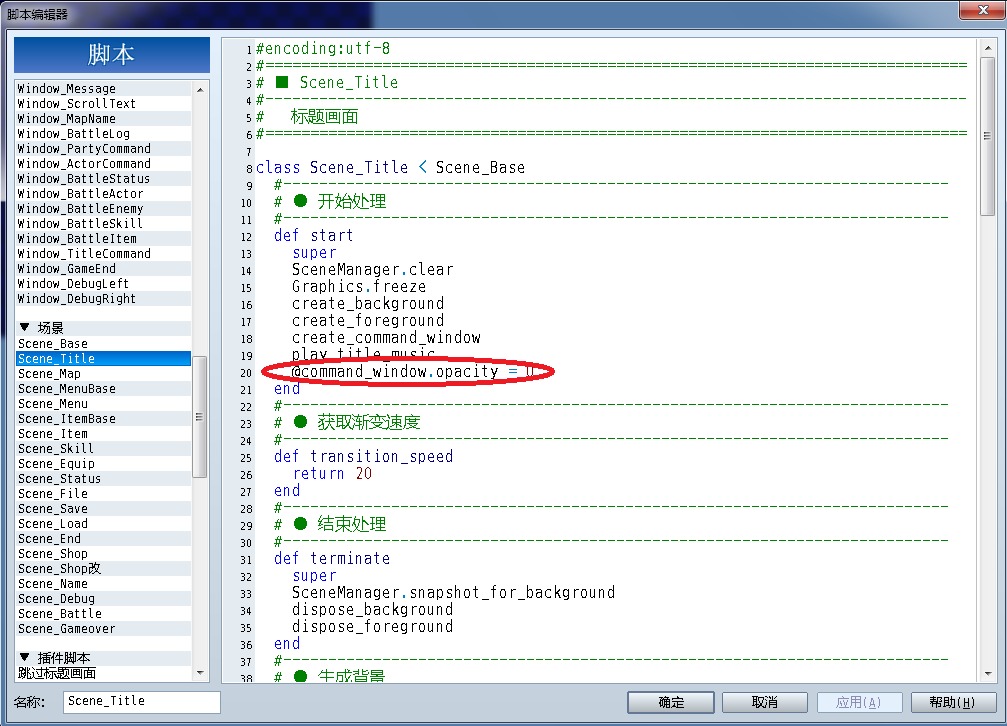Select Scene_Base script
This screenshot has width=1007, height=726.
pos(103,343)
